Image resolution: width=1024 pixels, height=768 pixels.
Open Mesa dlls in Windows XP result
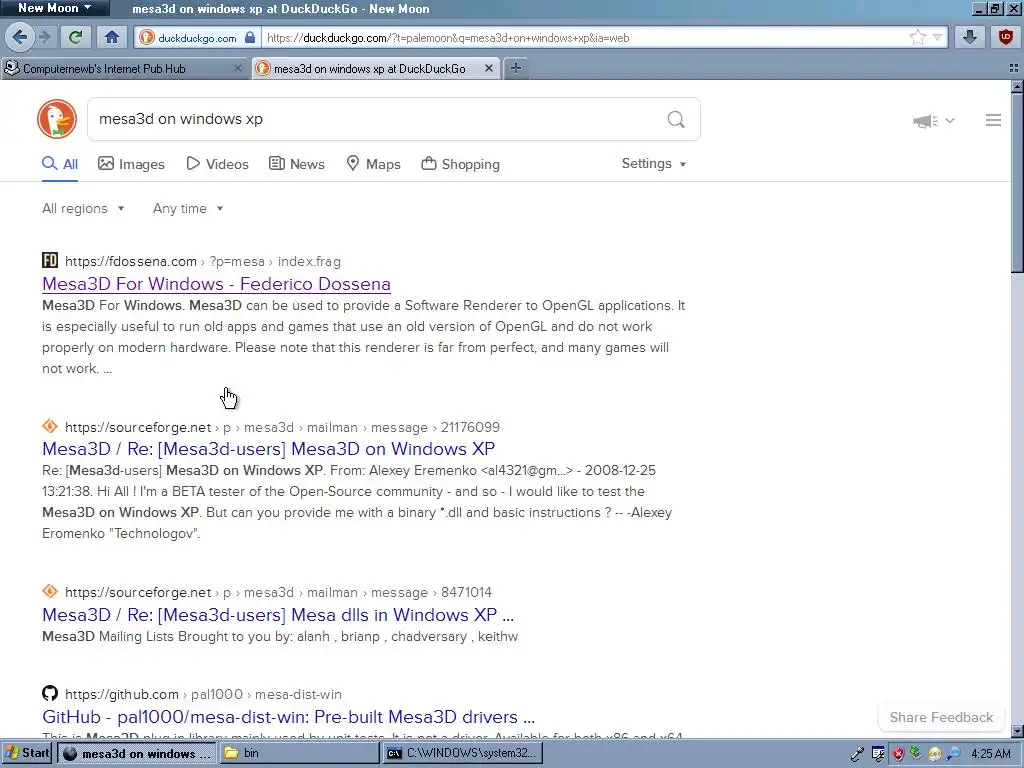pos(278,615)
